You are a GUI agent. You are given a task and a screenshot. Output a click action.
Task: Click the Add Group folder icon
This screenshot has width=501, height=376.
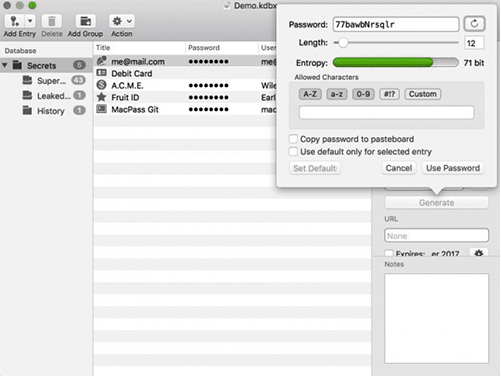85,21
